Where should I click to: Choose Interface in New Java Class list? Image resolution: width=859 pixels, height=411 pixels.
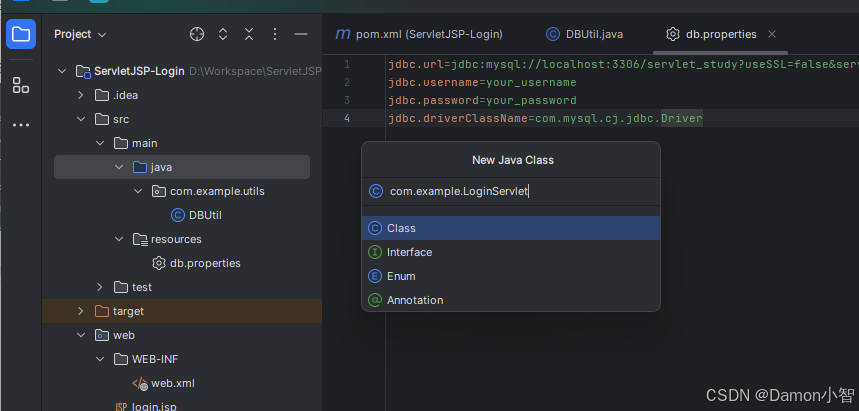point(511,252)
